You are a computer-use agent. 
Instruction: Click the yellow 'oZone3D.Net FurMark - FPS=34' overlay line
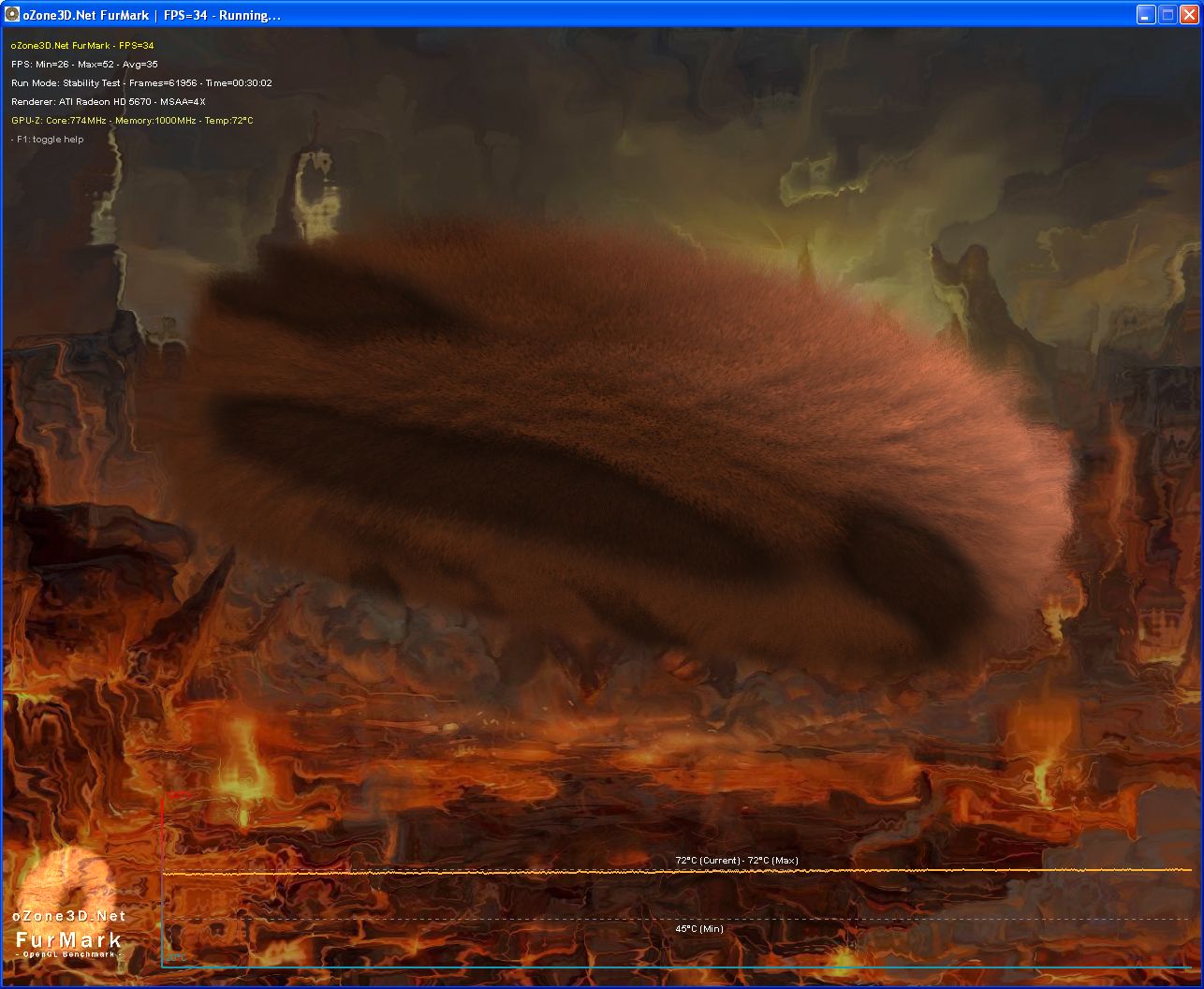(x=82, y=45)
